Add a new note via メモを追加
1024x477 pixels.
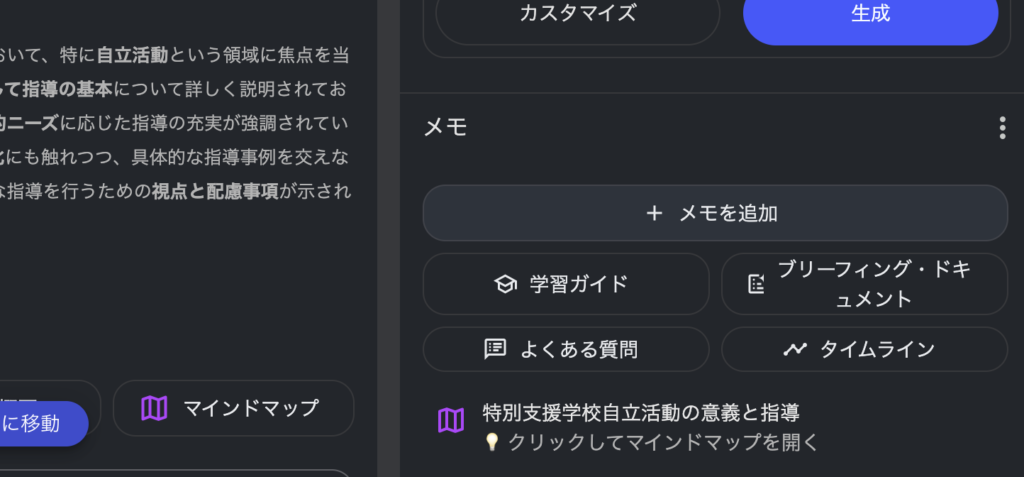pyautogui.click(x=715, y=213)
